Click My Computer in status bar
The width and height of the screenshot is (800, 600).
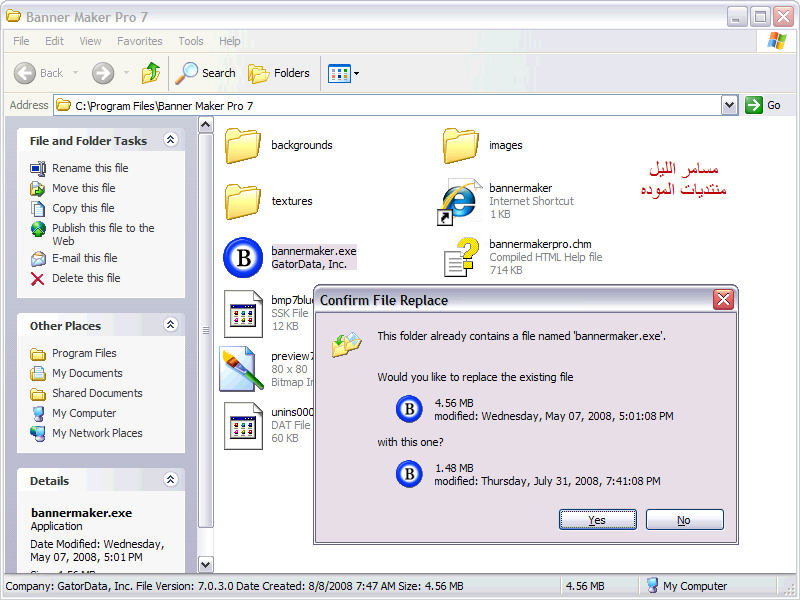pyautogui.click(x=687, y=586)
